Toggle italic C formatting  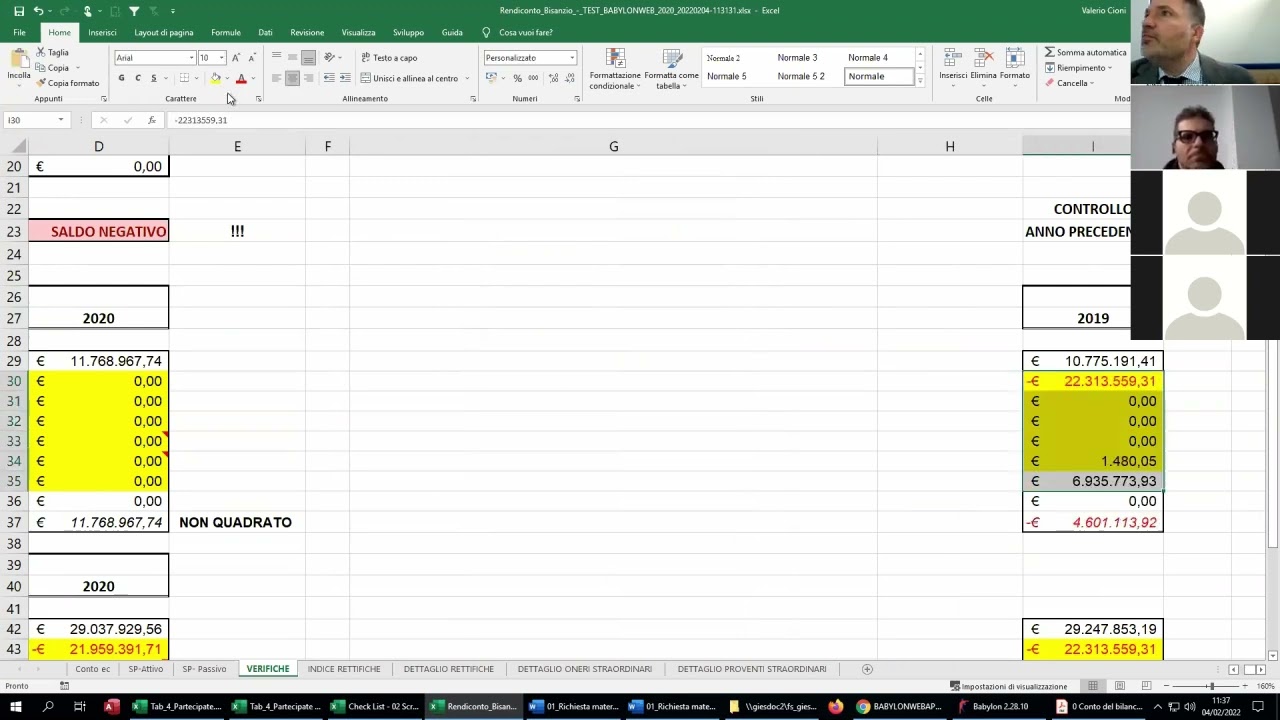coord(138,78)
